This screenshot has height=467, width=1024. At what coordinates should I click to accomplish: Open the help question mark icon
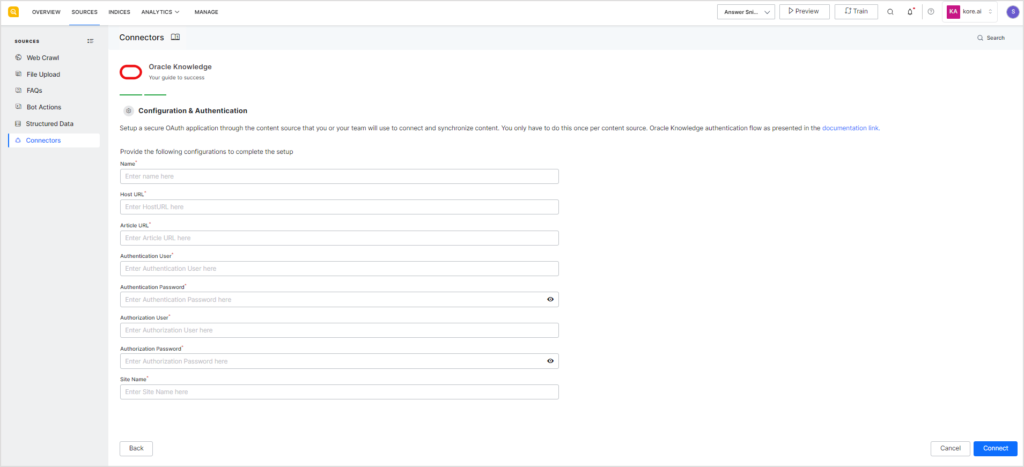click(x=931, y=12)
